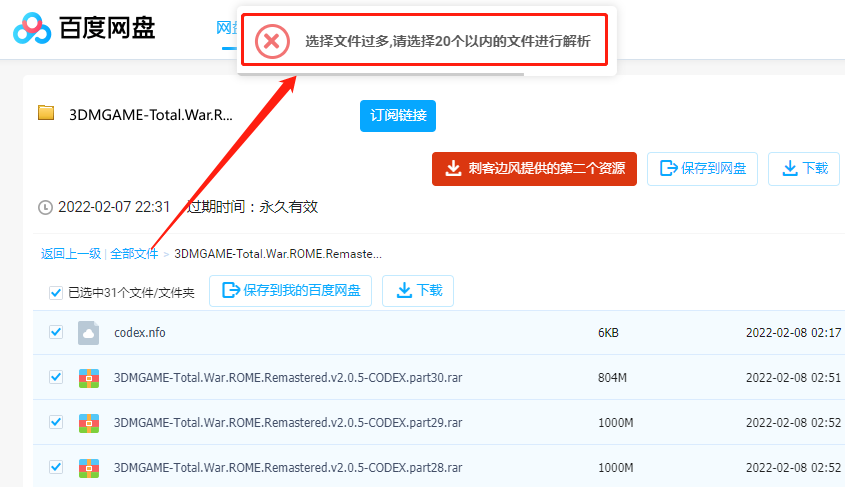This screenshot has height=487, width=845.
Task: Open the 网盘 tab in header
Action: pyautogui.click(x=226, y=28)
